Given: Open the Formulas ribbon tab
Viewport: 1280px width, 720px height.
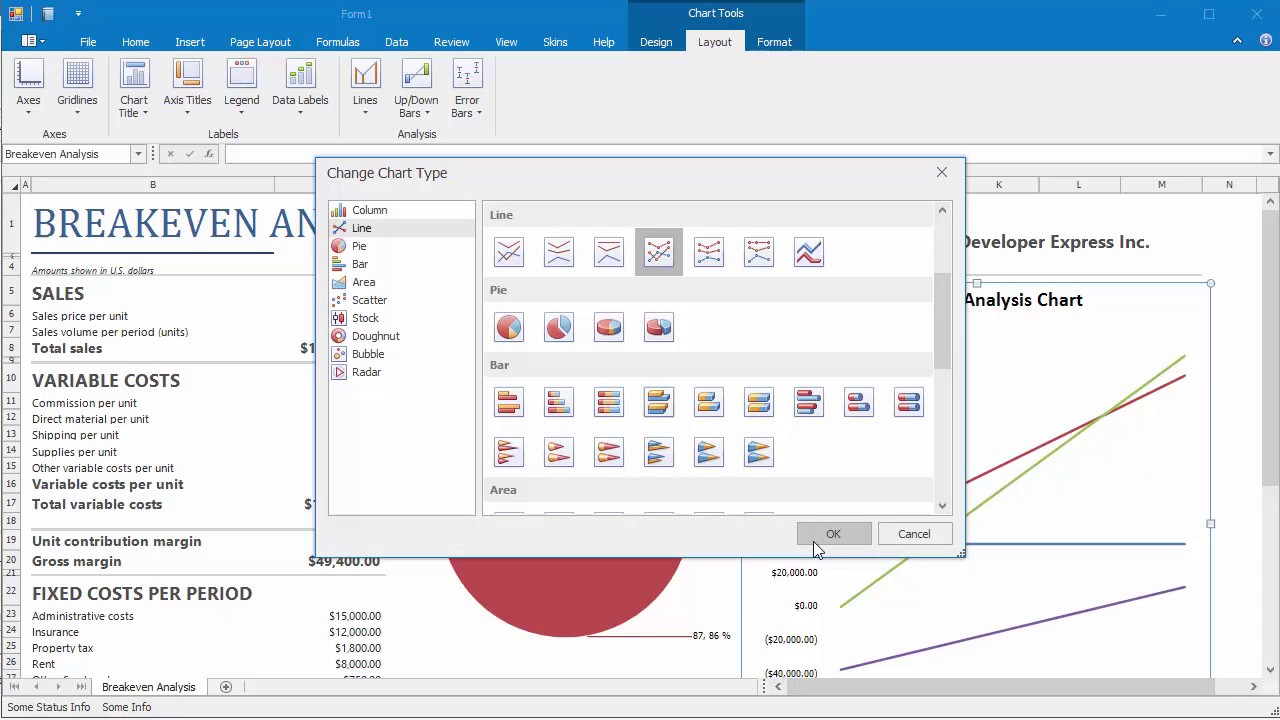Looking at the screenshot, I should pyautogui.click(x=338, y=42).
